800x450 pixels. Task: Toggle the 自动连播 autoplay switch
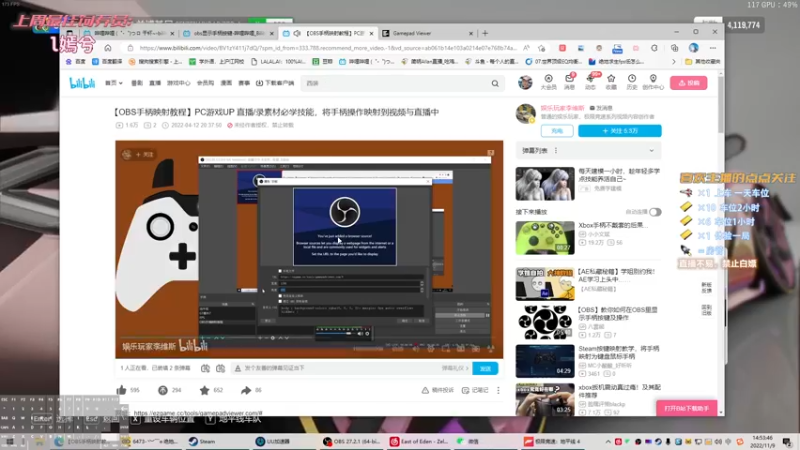(655, 212)
